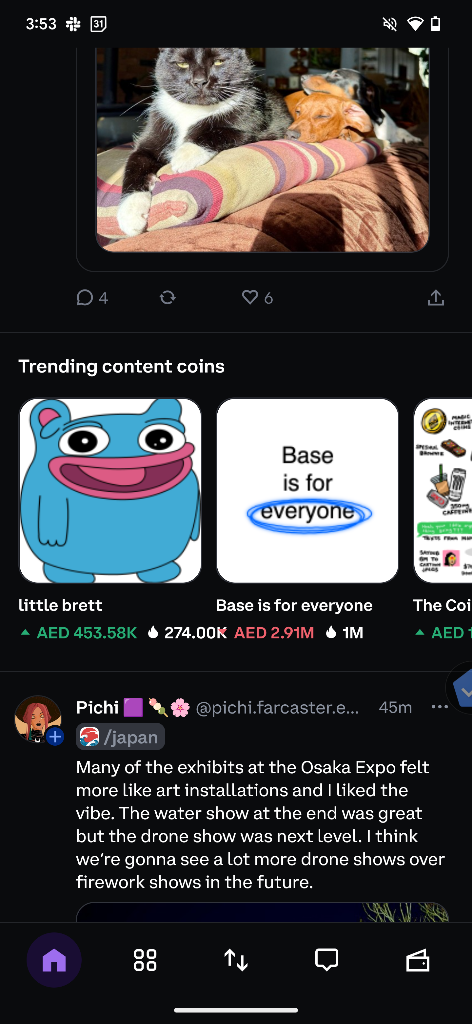Follow Pichi using the plus badge

tap(55, 737)
